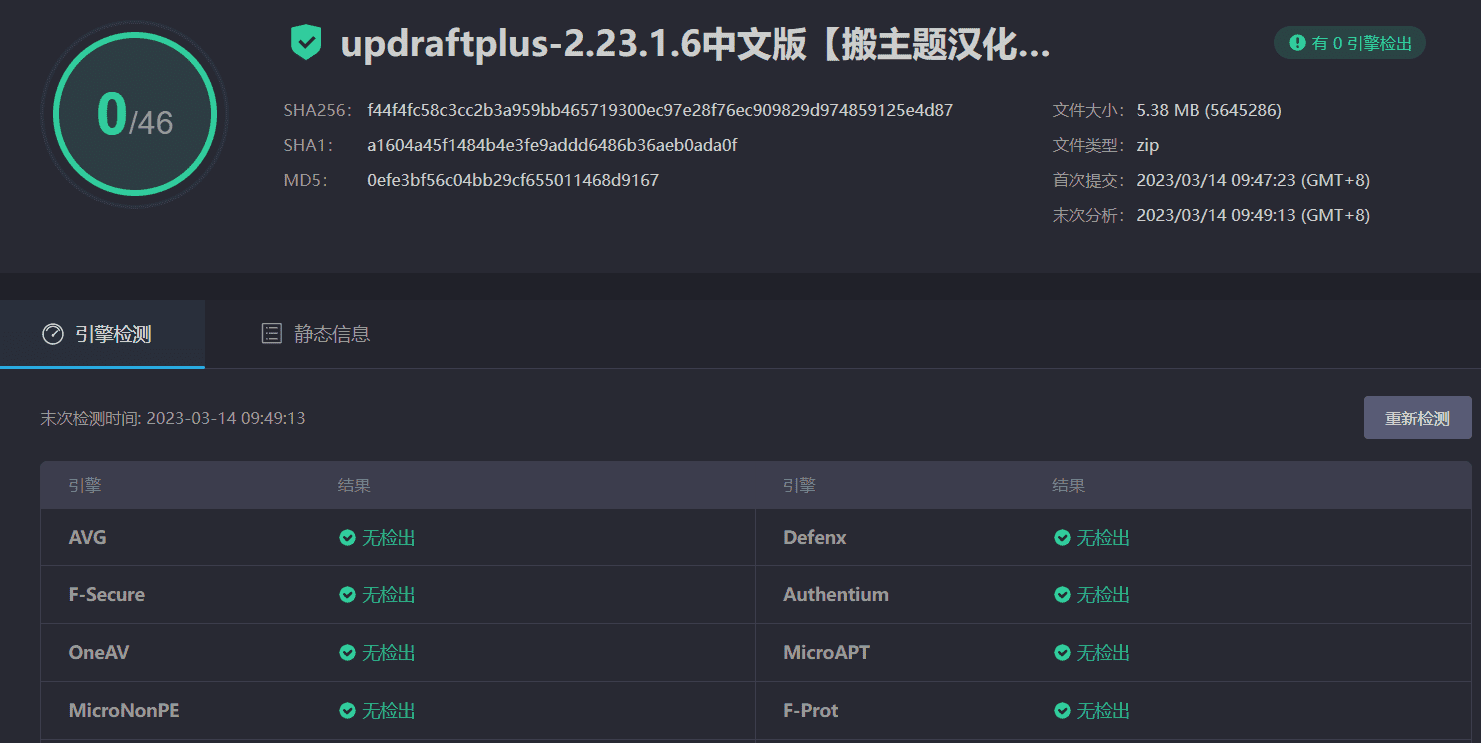The height and width of the screenshot is (743, 1481).
Task: Click the MicroNonPE row green check icon
Action: (347, 711)
